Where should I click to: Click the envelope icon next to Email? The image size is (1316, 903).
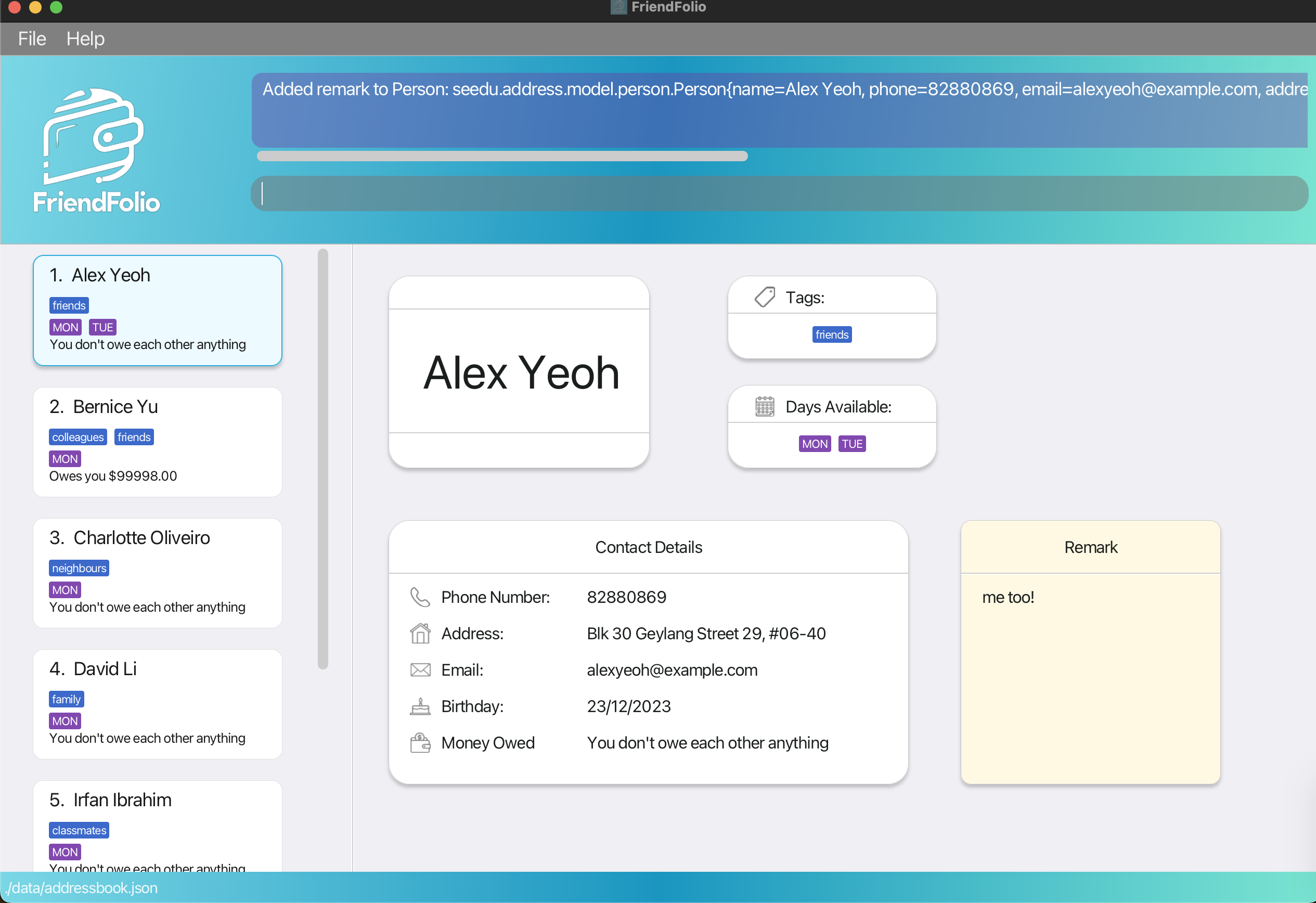(420, 670)
